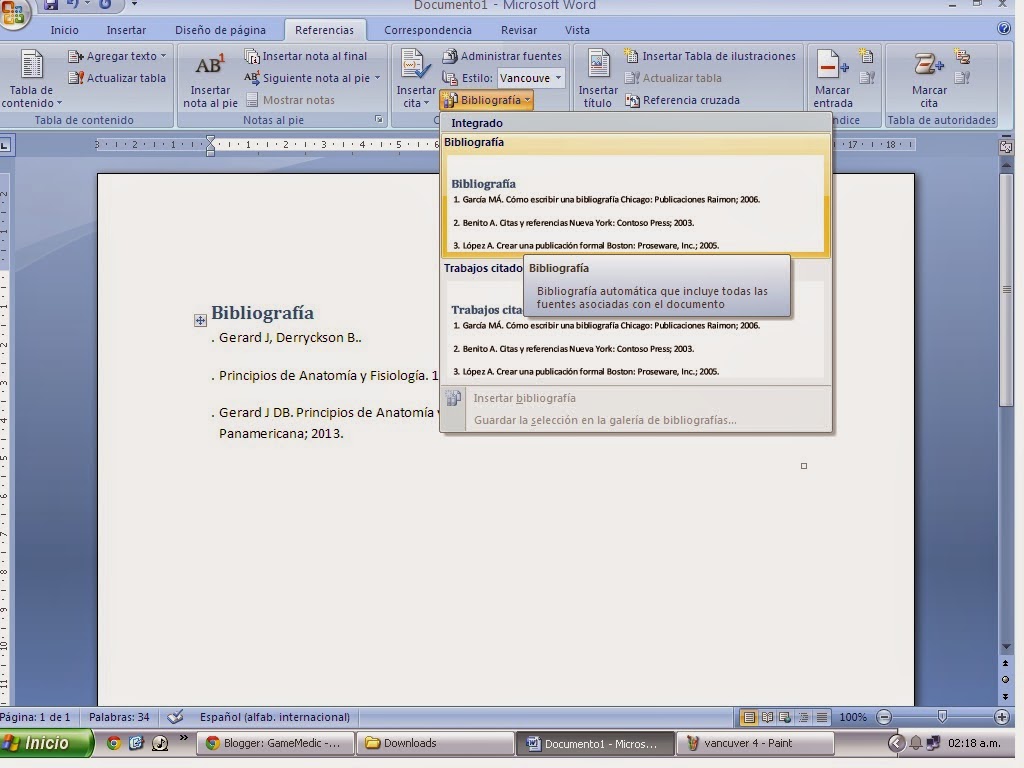Open Notas al pie dialog launcher
Image resolution: width=1024 pixels, height=768 pixels.
(379, 120)
